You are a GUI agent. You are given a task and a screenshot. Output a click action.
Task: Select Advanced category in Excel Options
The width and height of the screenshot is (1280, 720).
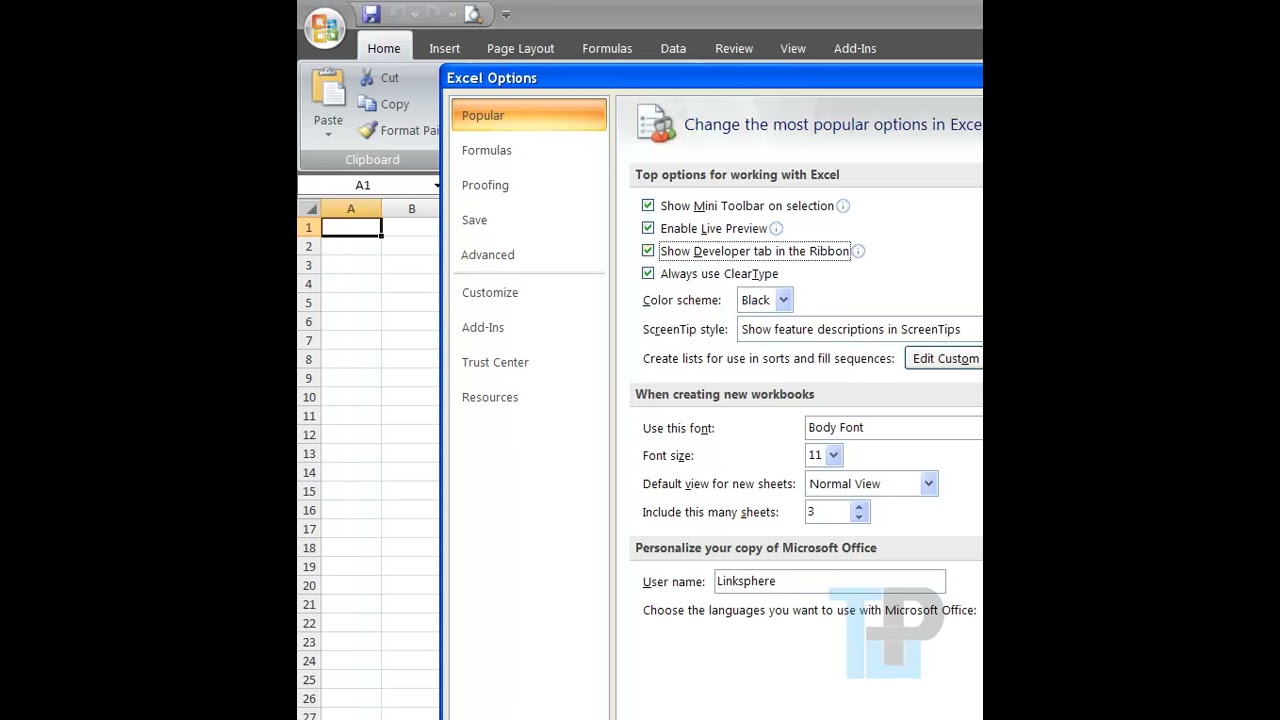pos(529,255)
